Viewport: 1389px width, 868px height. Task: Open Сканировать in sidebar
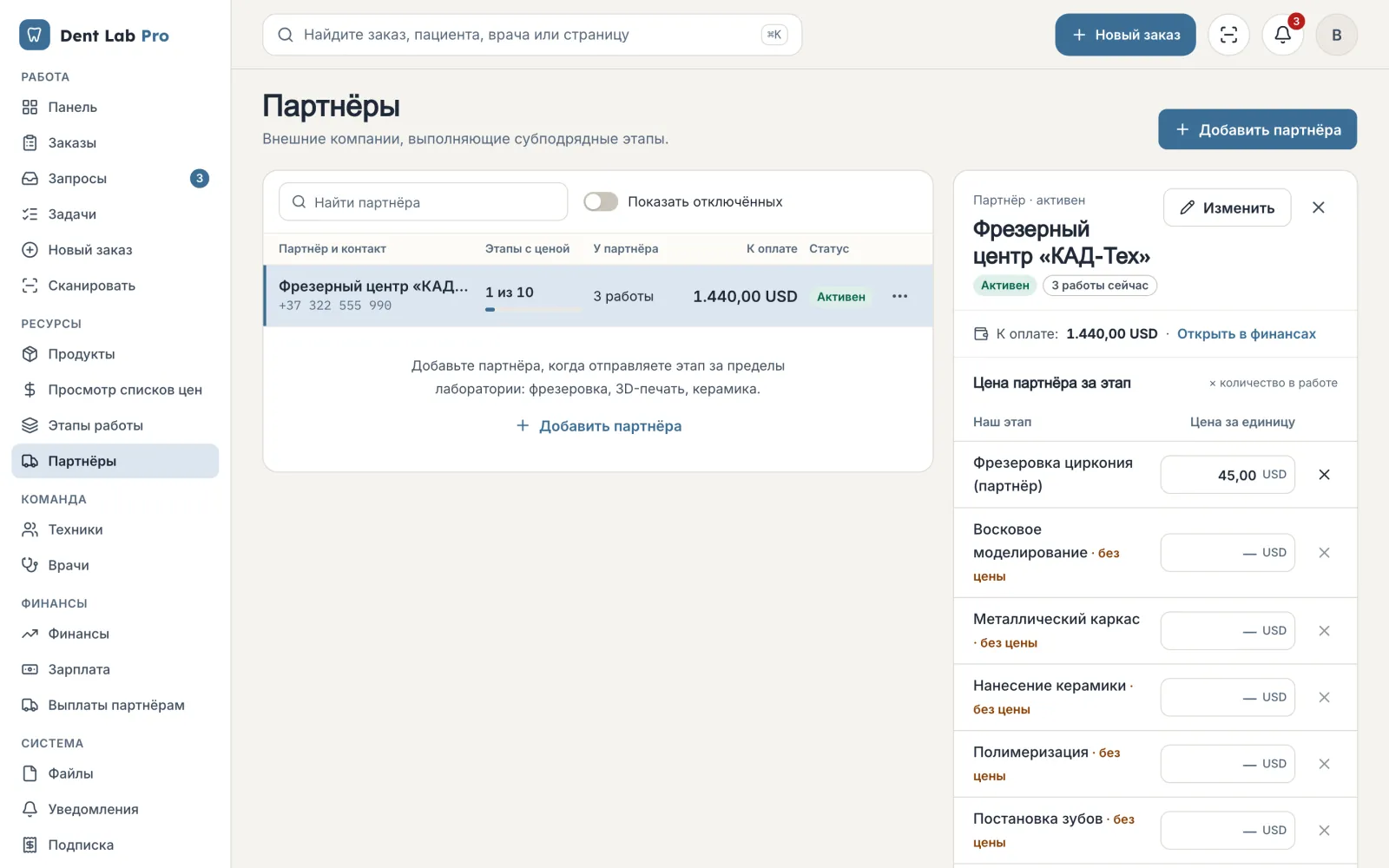pyautogui.click(x=115, y=286)
